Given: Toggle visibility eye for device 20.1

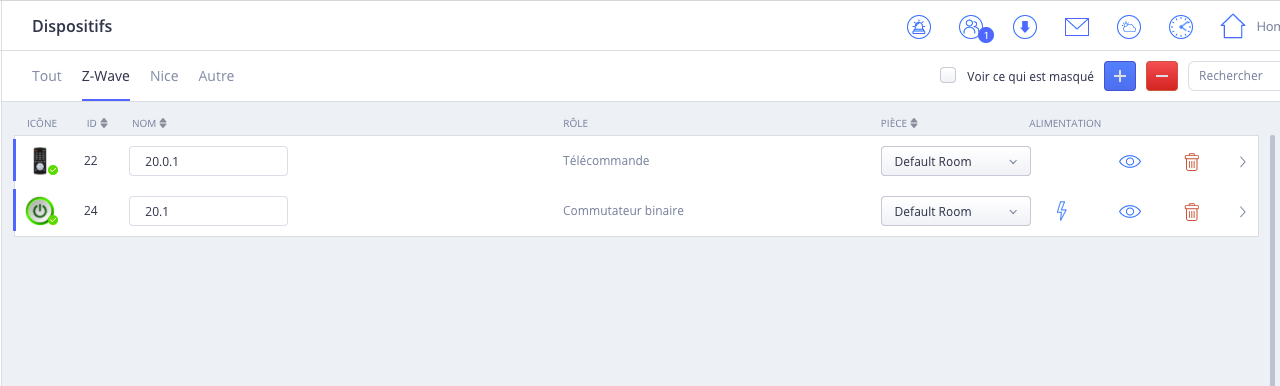Looking at the screenshot, I should pyautogui.click(x=1130, y=211).
